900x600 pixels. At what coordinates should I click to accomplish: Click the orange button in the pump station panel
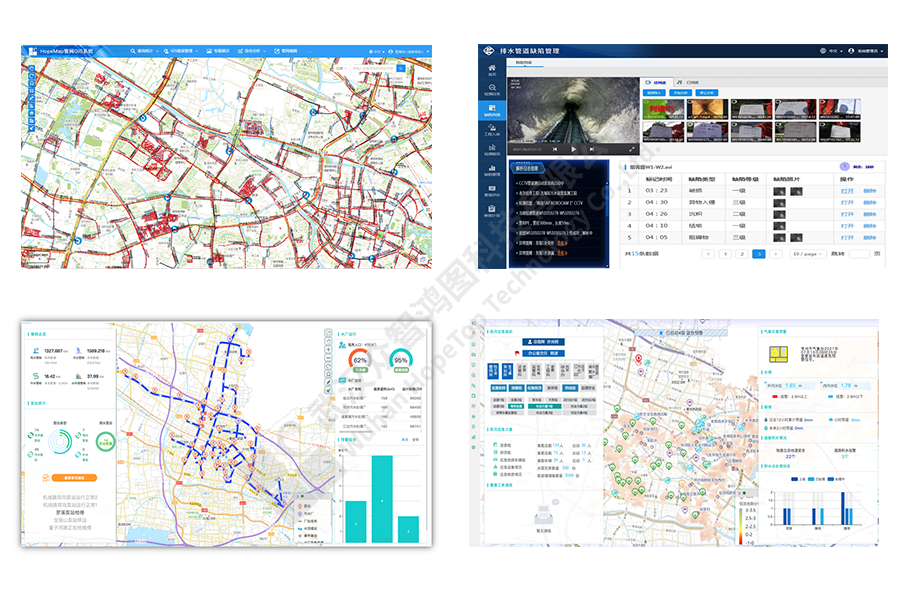74,478
